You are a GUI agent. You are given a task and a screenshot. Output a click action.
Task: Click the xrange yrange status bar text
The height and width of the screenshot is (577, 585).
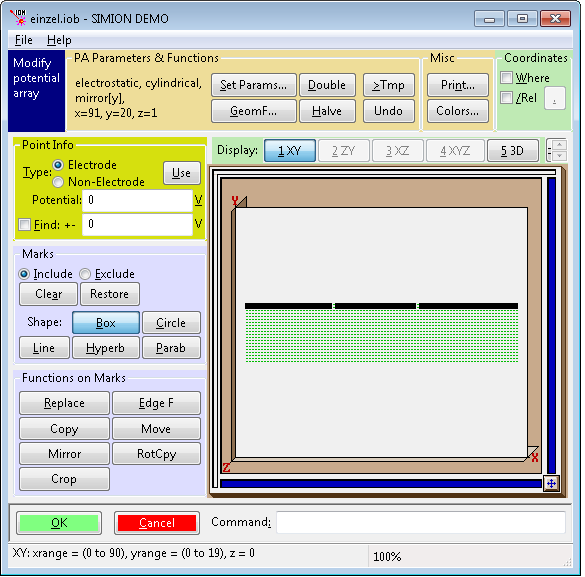tap(134, 553)
